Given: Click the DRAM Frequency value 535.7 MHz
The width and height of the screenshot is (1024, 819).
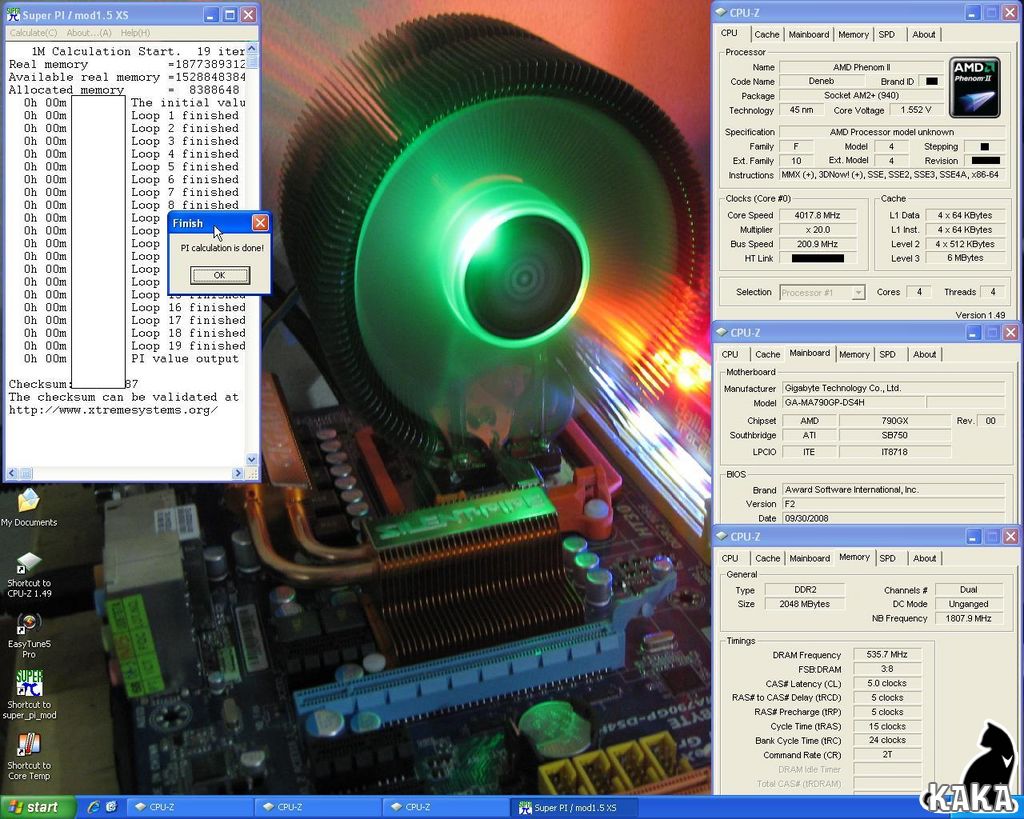Looking at the screenshot, I should pos(887,654).
